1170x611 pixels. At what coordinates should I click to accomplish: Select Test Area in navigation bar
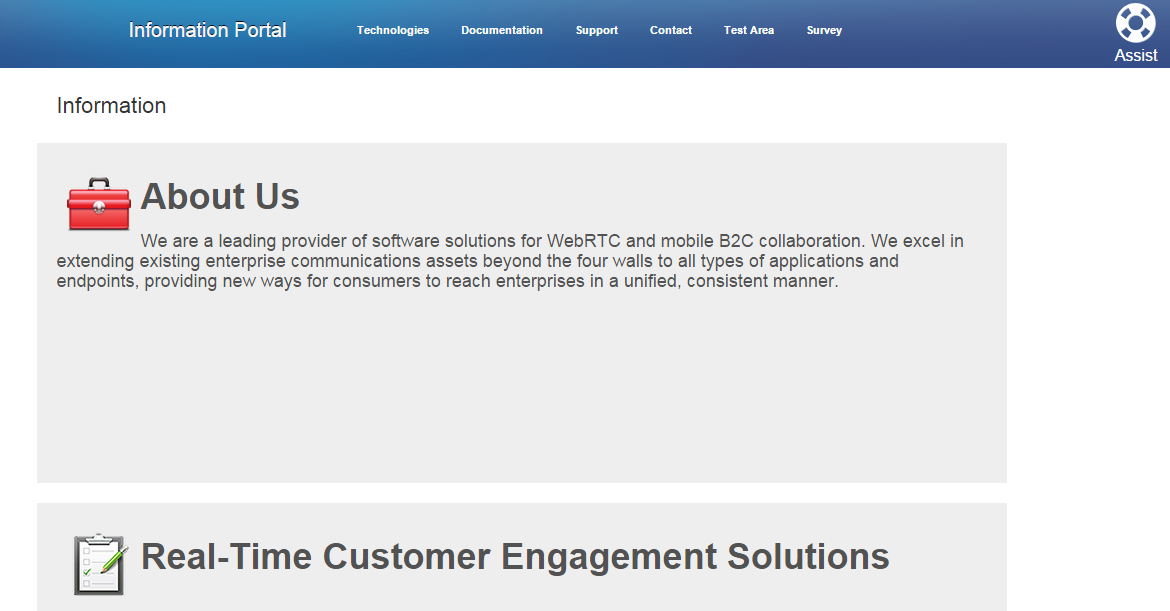pyautogui.click(x=748, y=31)
